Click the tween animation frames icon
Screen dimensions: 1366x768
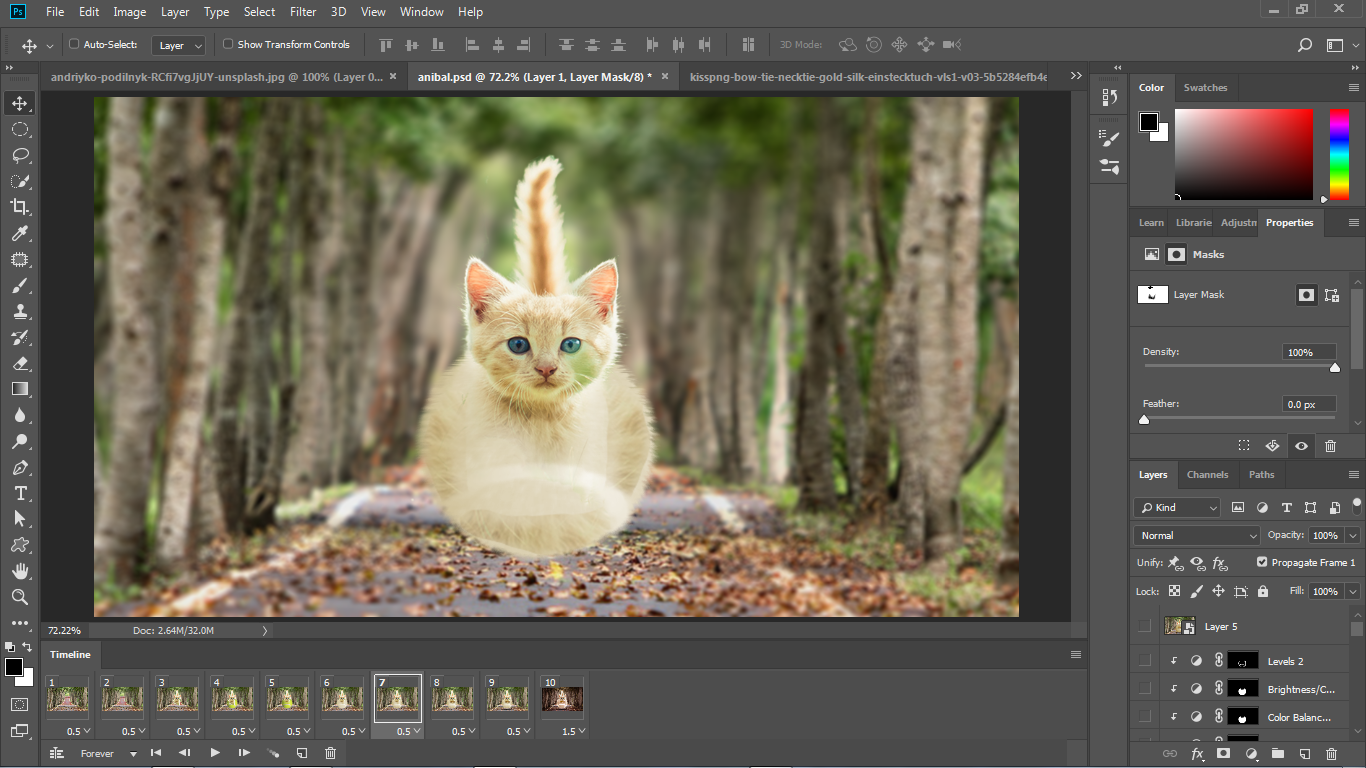click(272, 753)
